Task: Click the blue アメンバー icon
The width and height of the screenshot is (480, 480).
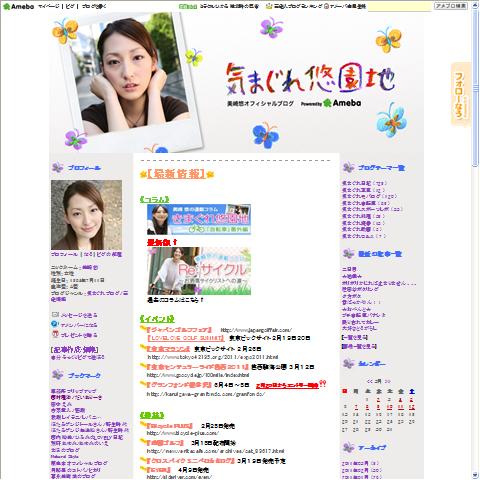Action: (x=55, y=324)
